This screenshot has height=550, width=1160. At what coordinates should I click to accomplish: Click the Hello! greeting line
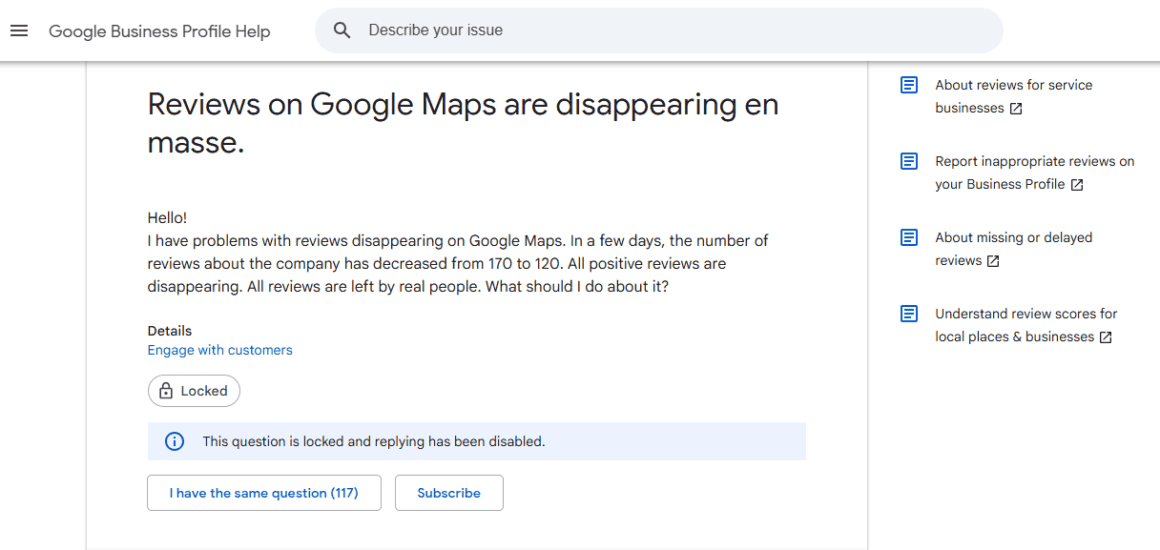click(x=167, y=218)
